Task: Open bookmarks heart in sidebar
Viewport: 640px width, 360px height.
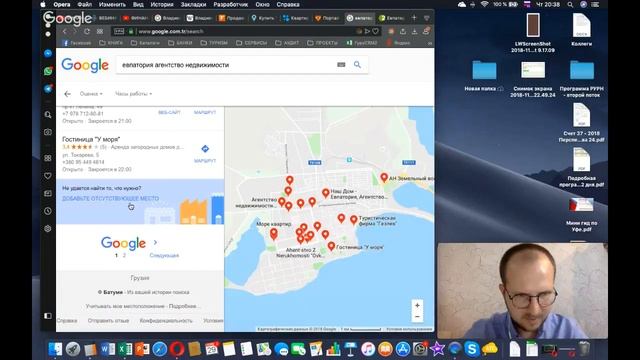Action: coord(48,176)
